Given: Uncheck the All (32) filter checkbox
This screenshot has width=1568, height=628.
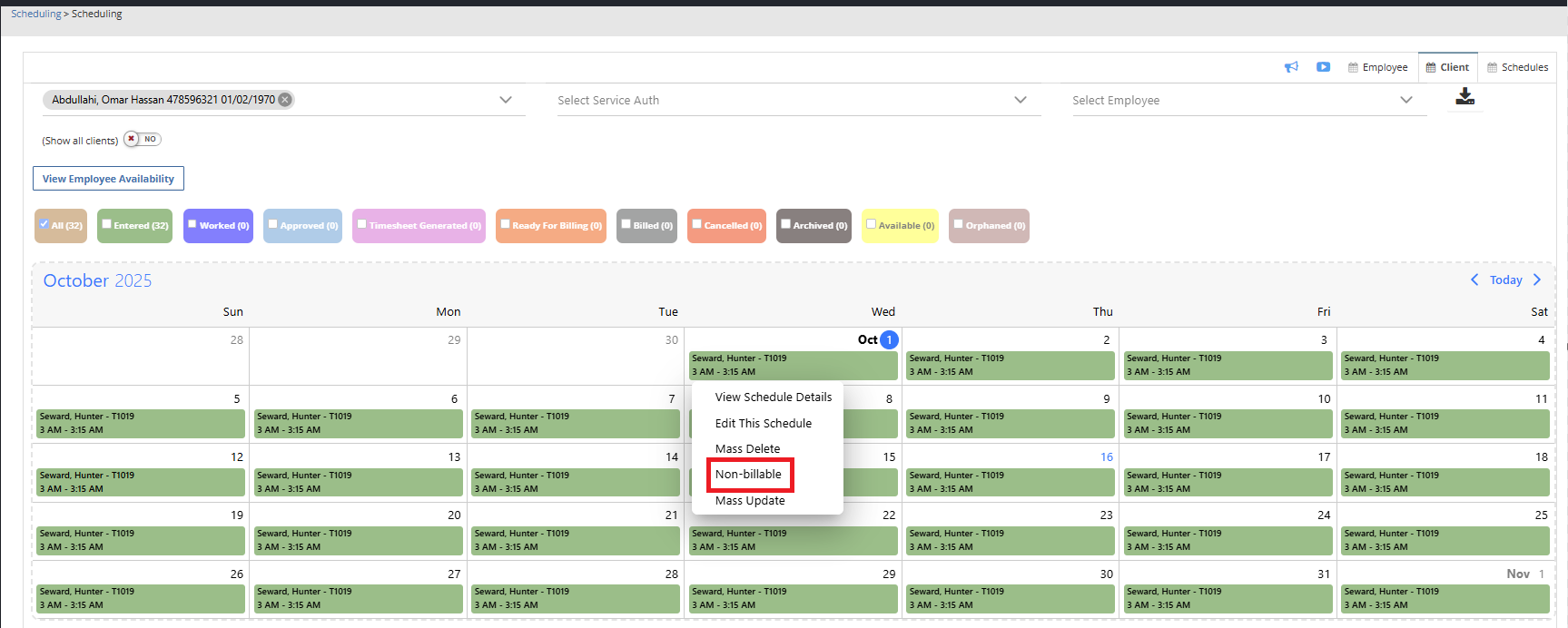Looking at the screenshot, I should click(44, 224).
